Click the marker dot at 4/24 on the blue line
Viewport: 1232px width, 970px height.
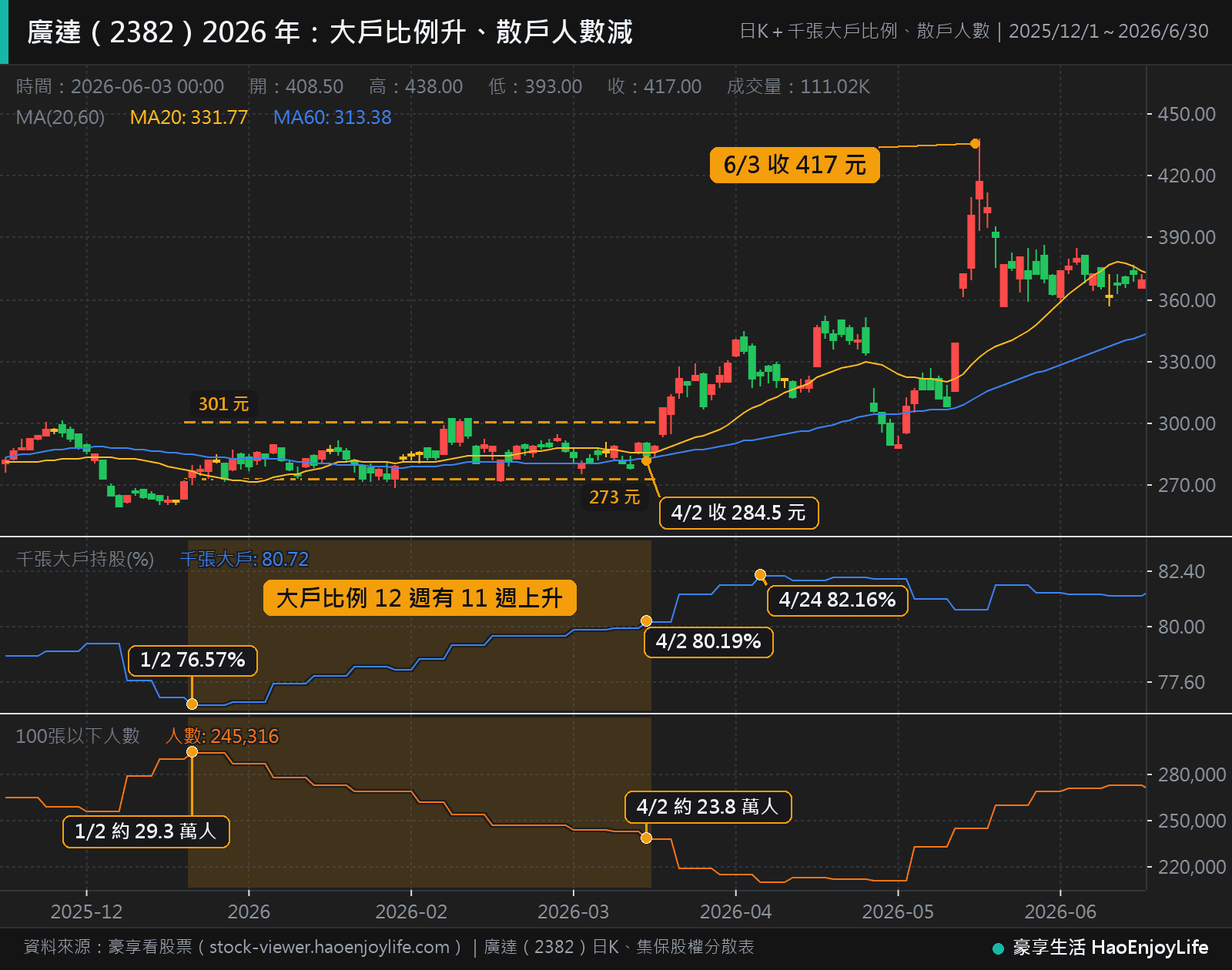(x=760, y=574)
